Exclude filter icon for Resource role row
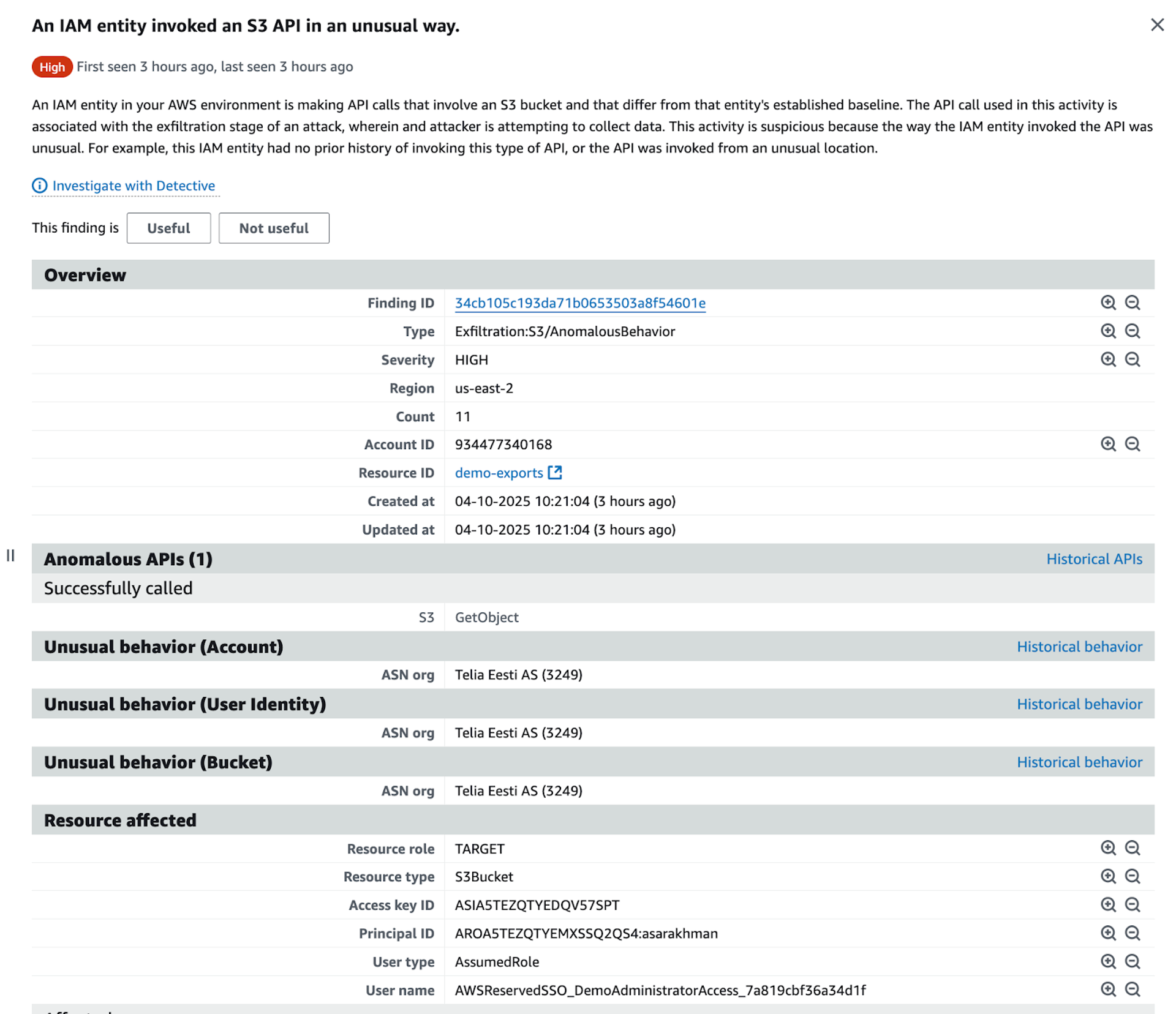This screenshot has height=1014, width=1176. click(1133, 848)
